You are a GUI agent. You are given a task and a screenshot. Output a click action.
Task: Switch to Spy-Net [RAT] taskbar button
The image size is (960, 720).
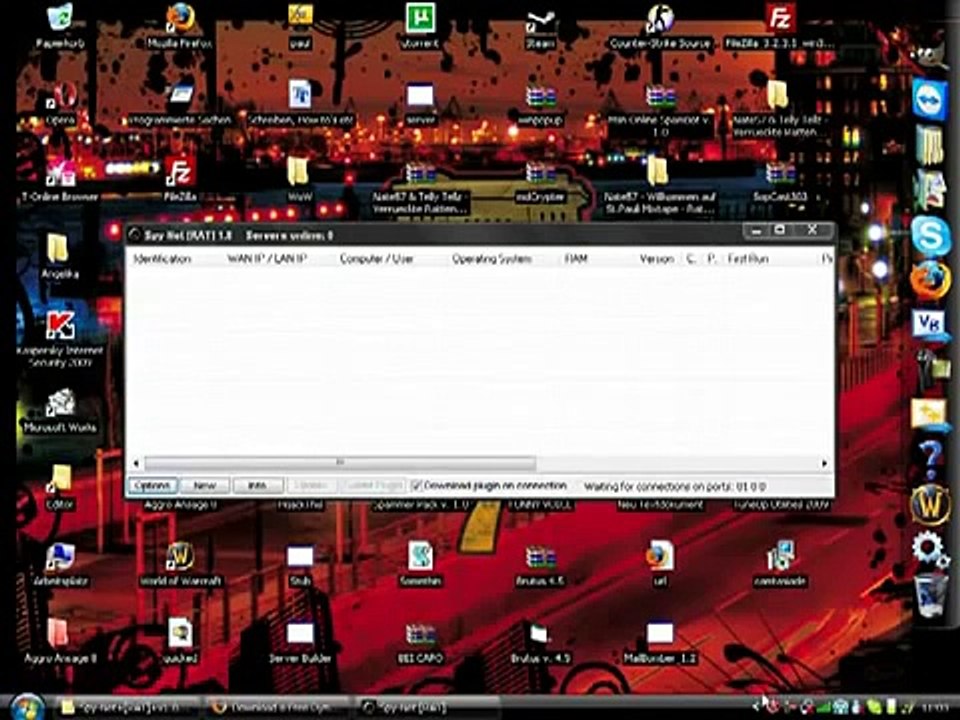pyautogui.click(x=427, y=707)
